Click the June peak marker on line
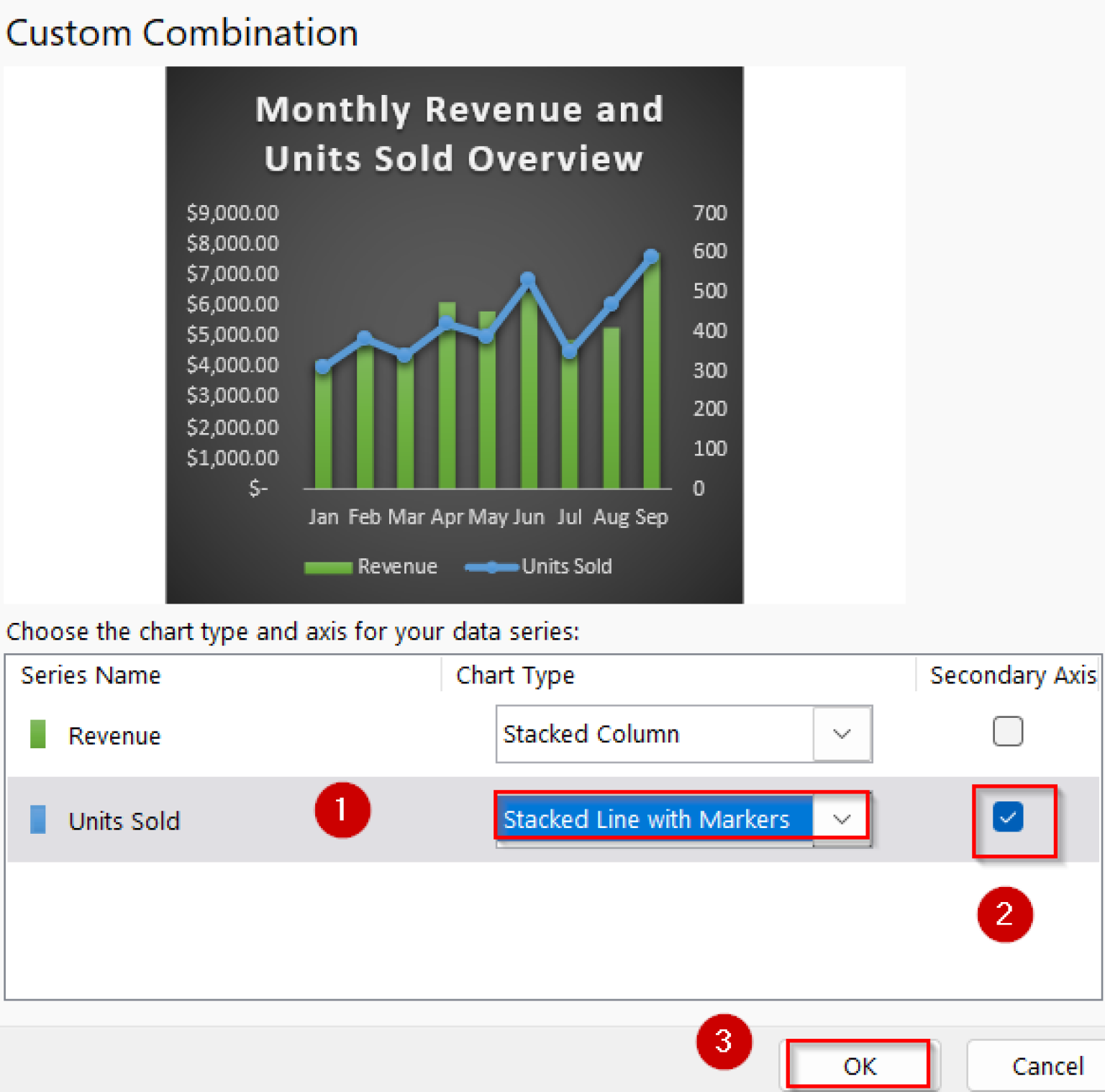The image size is (1105, 1092). [x=527, y=278]
